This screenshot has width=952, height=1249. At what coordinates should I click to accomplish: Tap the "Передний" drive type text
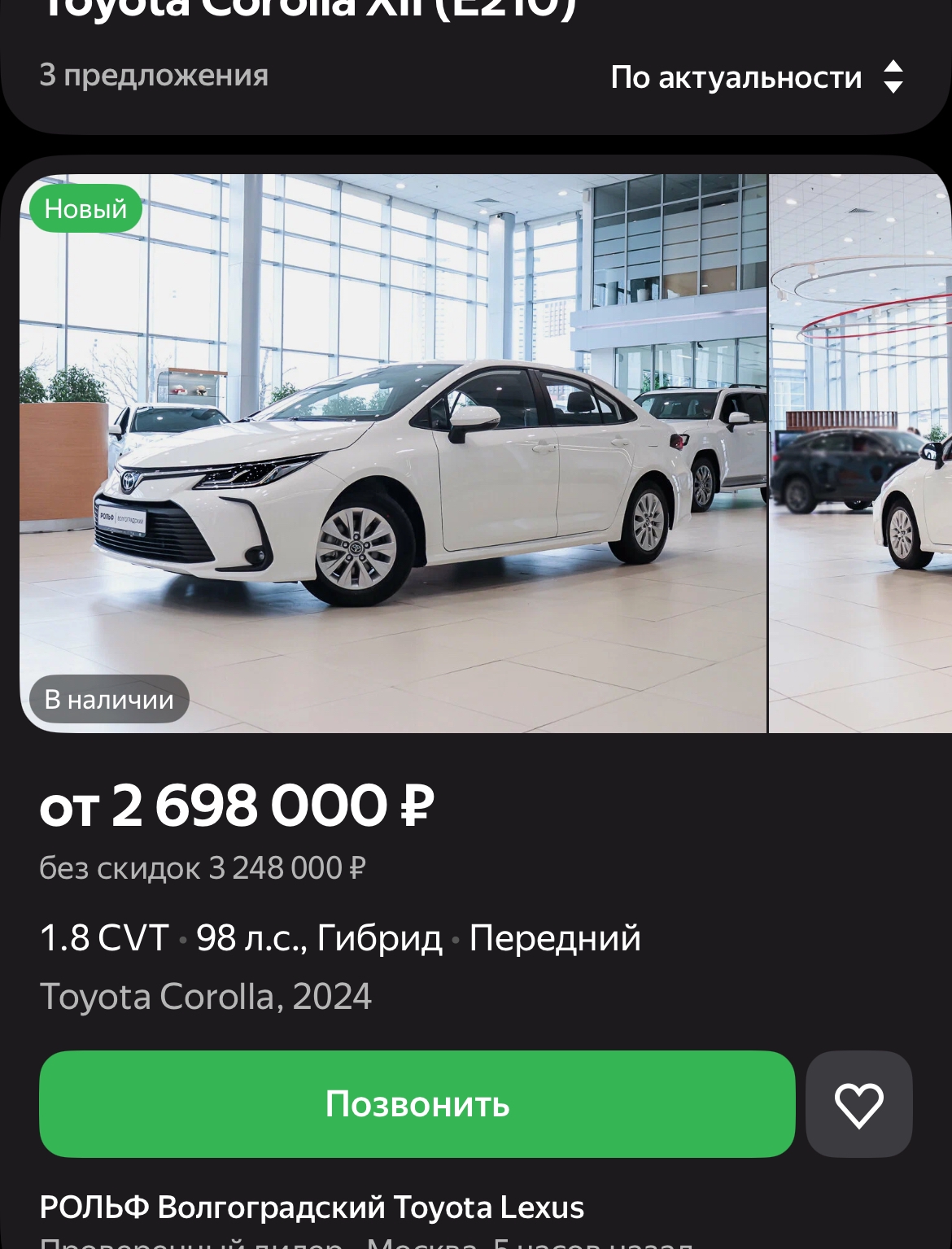click(x=555, y=938)
